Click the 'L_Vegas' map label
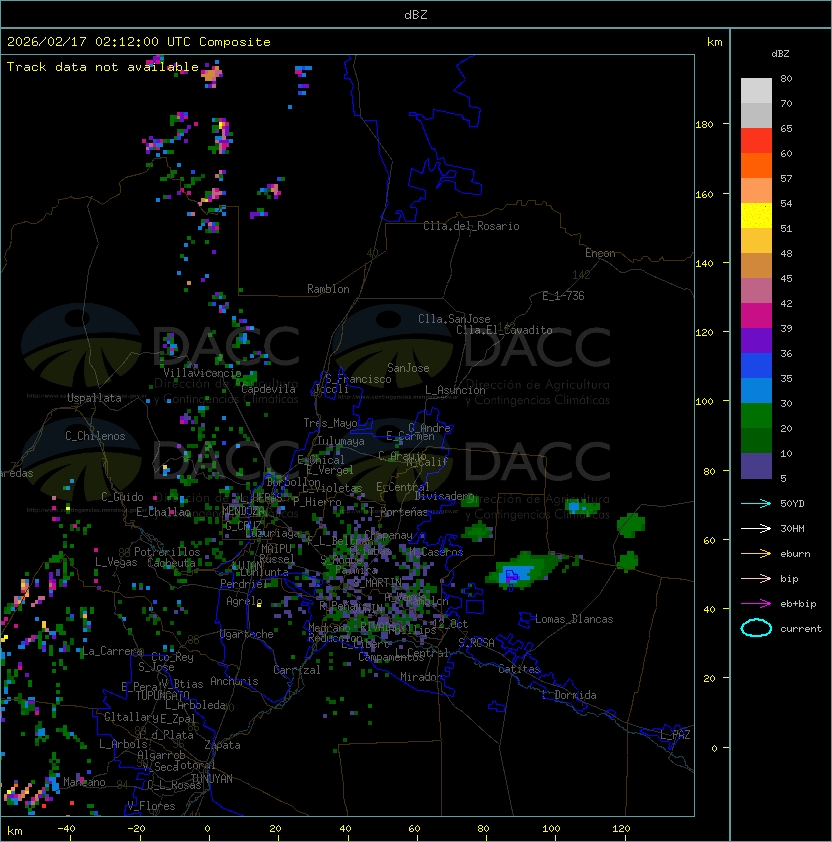Viewport: 832px width, 842px height. point(116,562)
